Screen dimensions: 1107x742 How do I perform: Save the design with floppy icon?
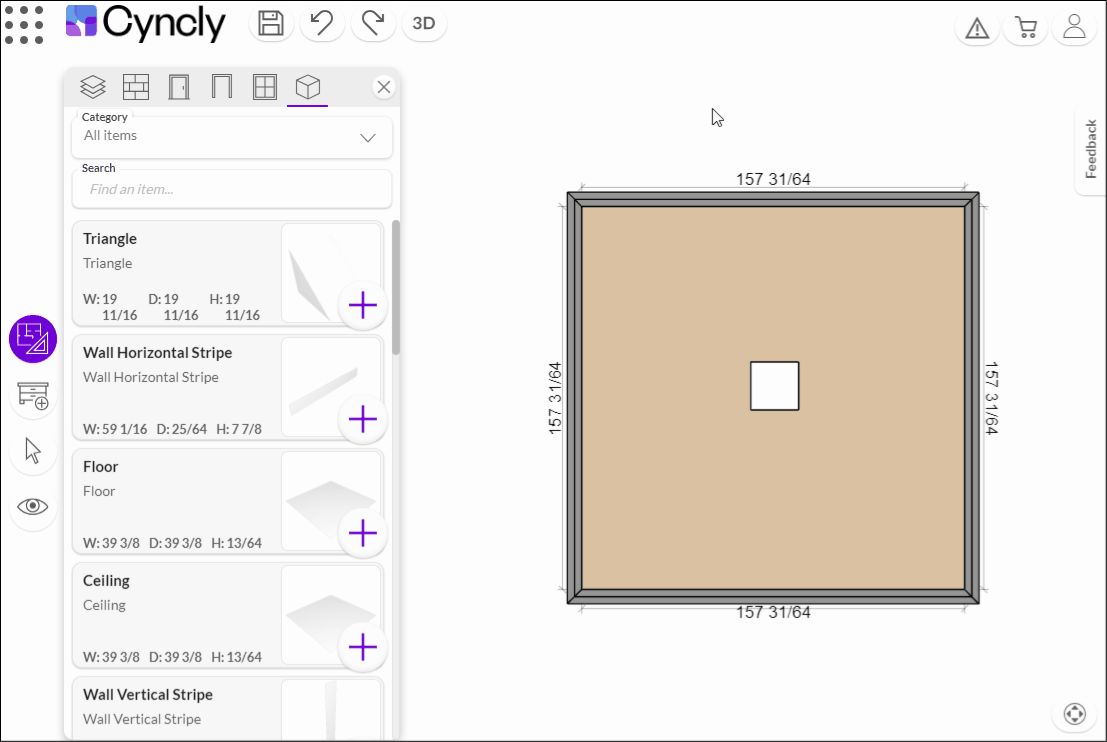point(271,23)
